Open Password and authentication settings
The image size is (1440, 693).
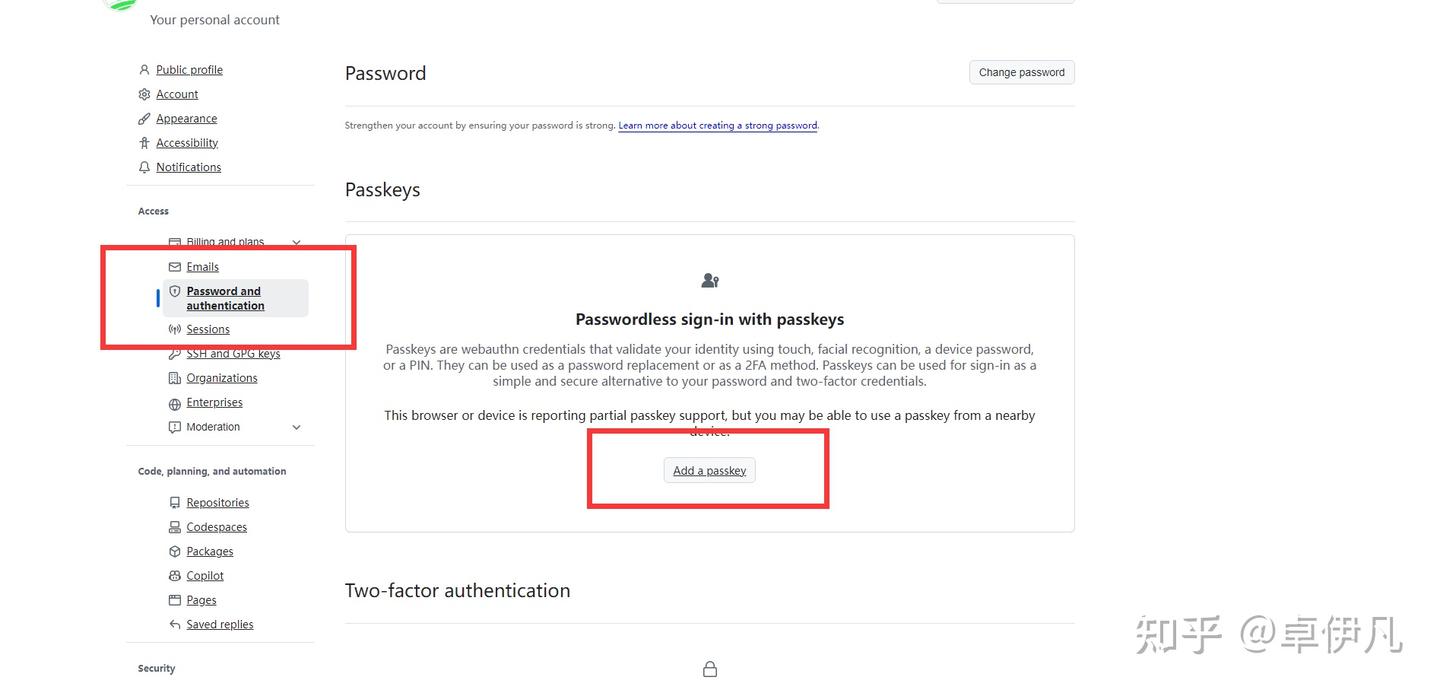pyautogui.click(x=225, y=298)
